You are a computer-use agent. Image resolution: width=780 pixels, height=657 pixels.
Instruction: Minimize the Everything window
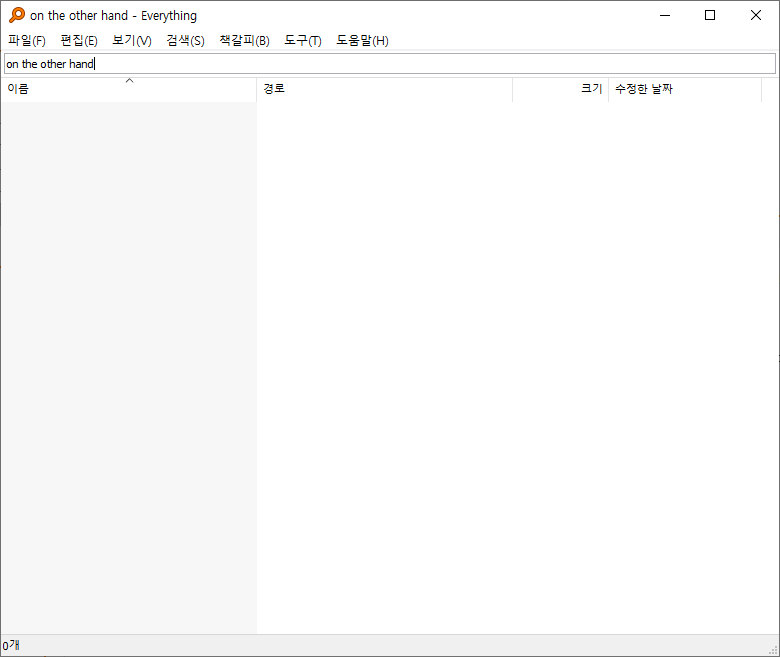[665, 15]
